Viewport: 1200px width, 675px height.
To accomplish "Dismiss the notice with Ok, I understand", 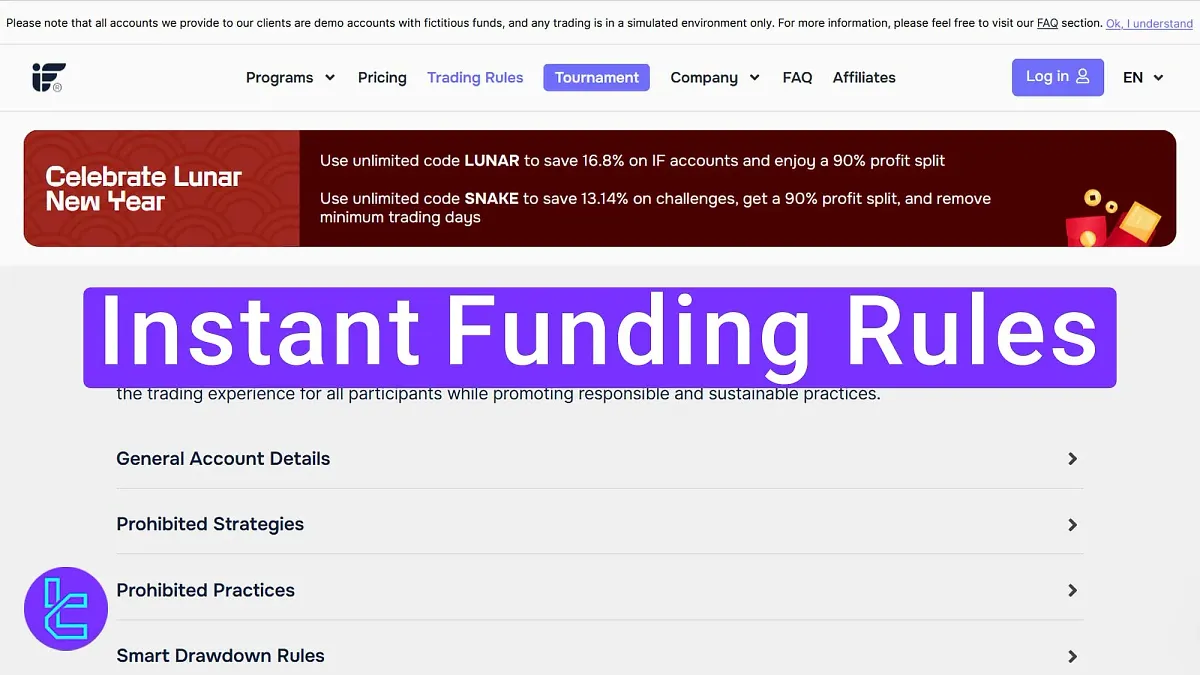I will click(1149, 22).
